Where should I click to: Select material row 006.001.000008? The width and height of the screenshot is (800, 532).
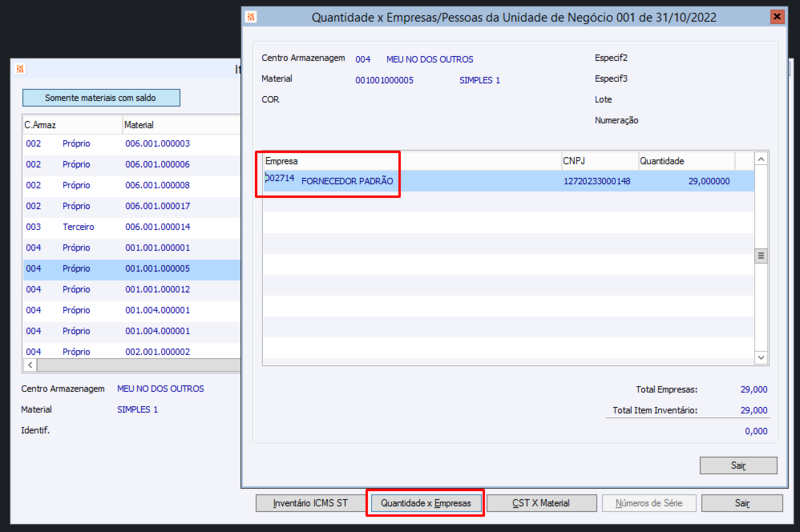[x=132, y=186]
